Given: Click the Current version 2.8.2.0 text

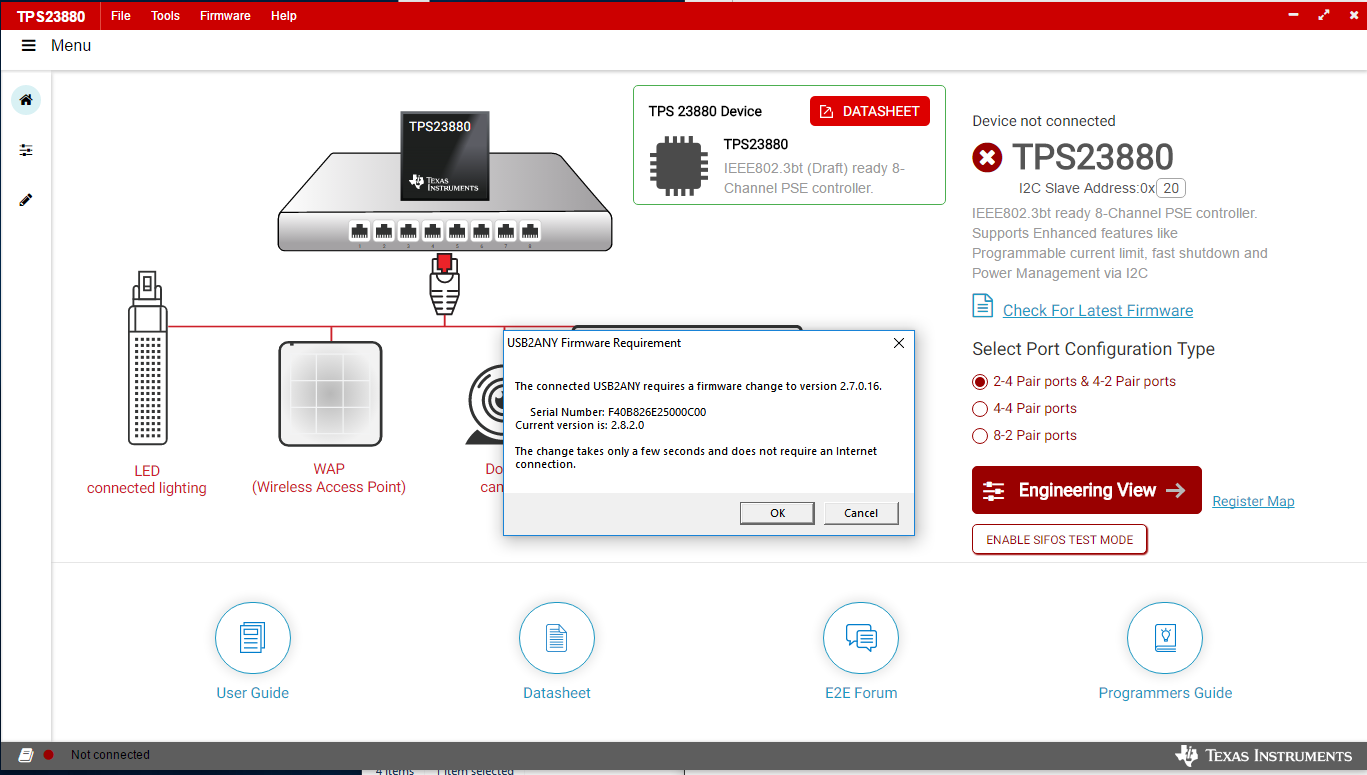Looking at the screenshot, I should (580, 425).
